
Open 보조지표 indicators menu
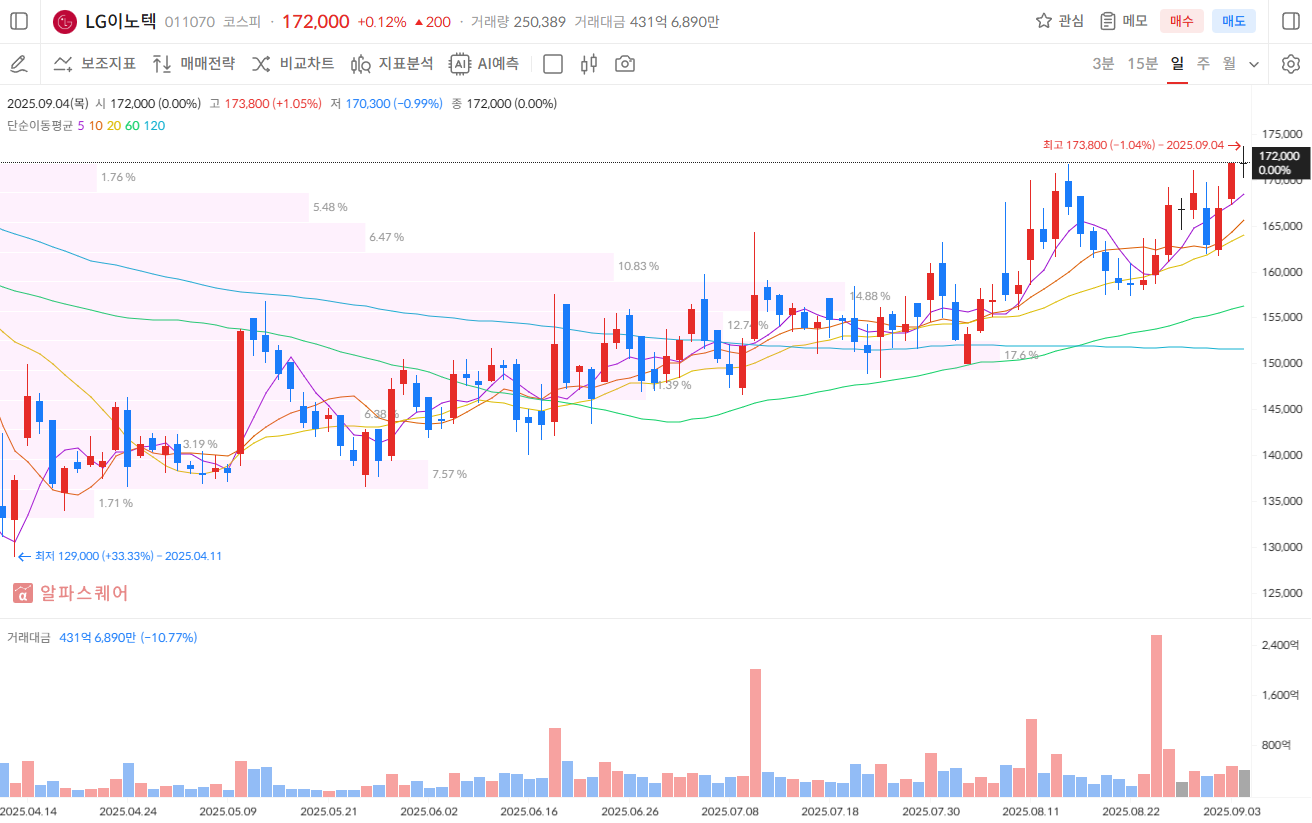click(x=95, y=64)
